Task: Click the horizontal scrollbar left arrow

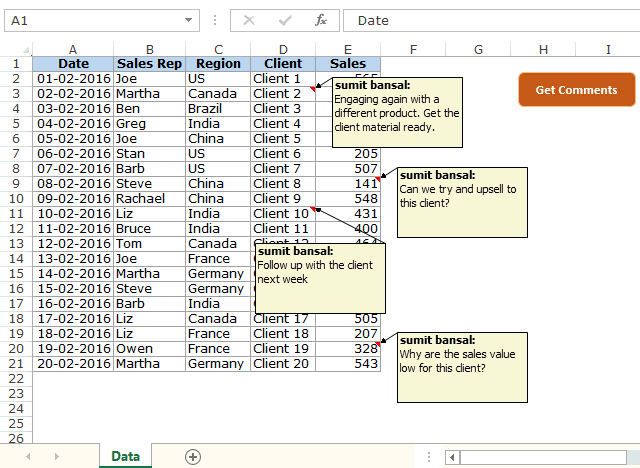Action: (x=452, y=457)
